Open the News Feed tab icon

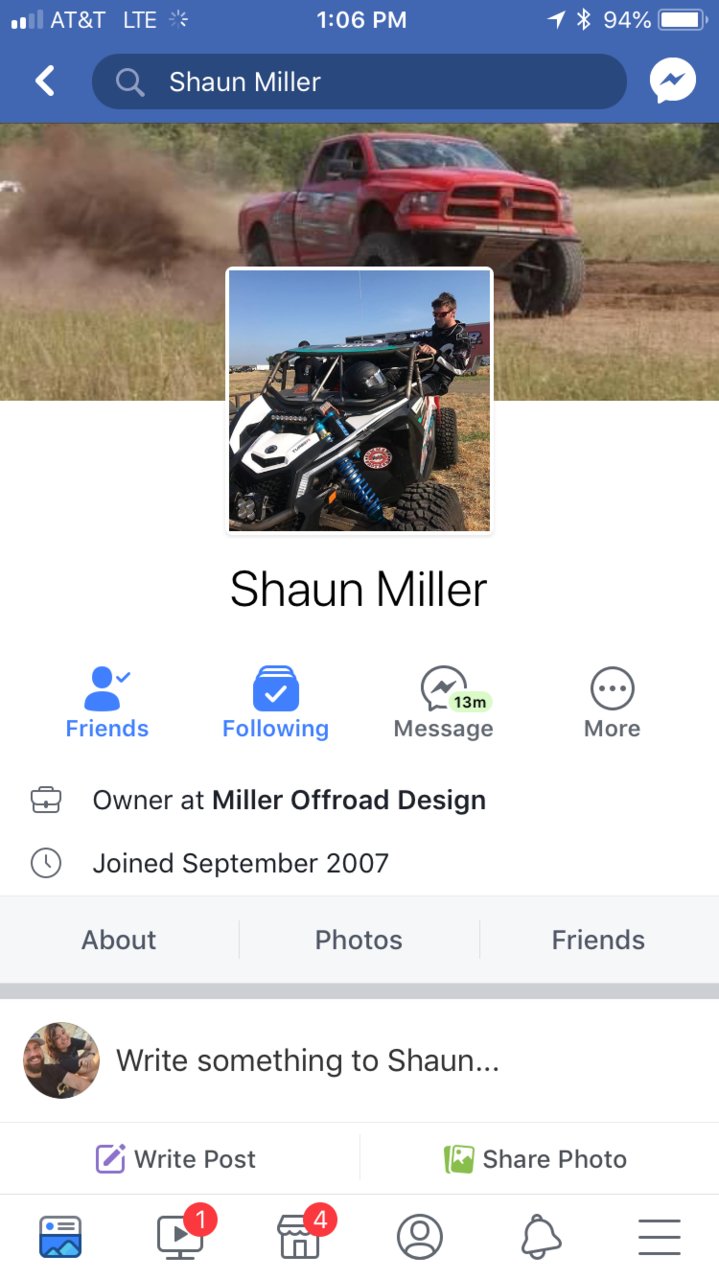click(x=60, y=1237)
